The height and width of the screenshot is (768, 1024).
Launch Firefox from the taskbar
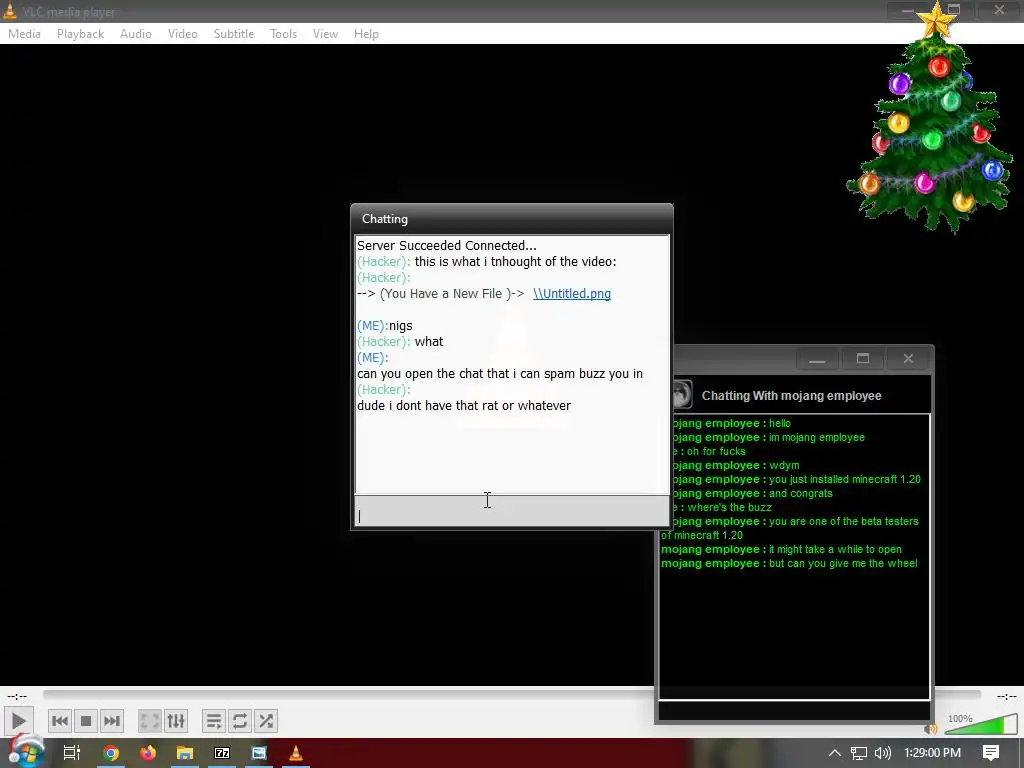coord(148,753)
